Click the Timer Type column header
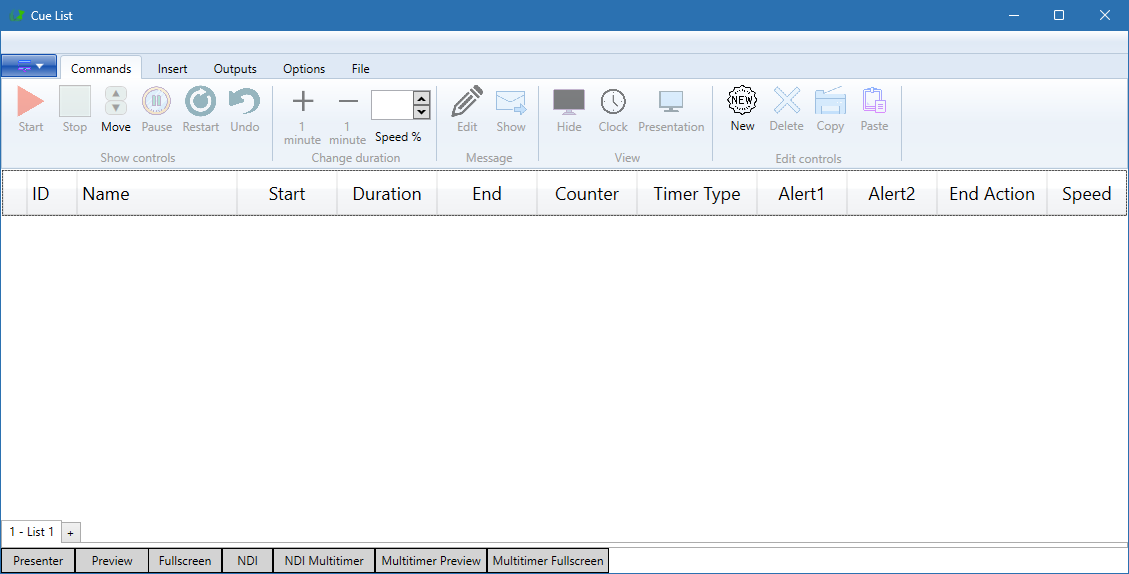 click(x=697, y=193)
